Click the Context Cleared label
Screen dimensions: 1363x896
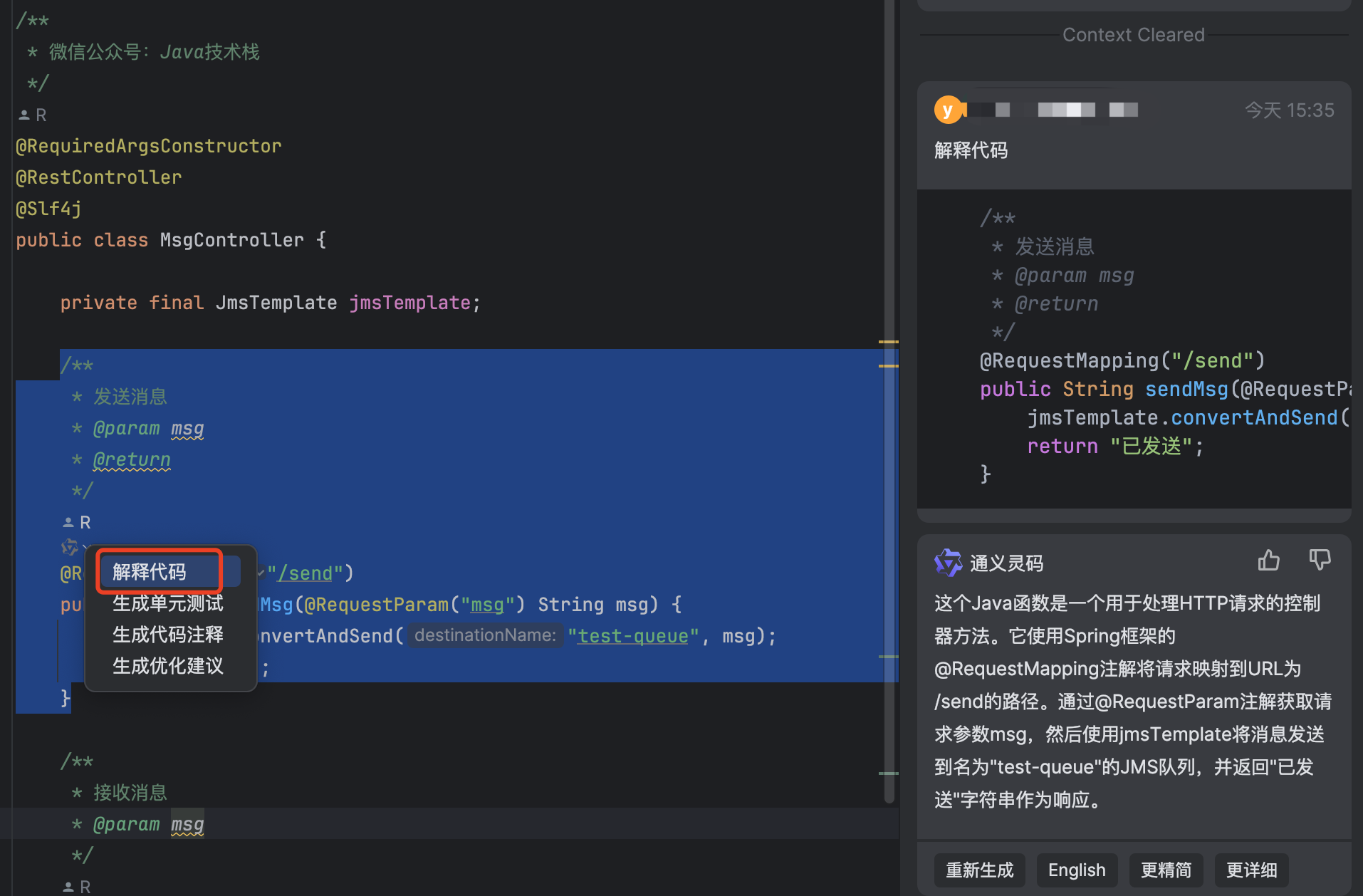(1134, 35)
